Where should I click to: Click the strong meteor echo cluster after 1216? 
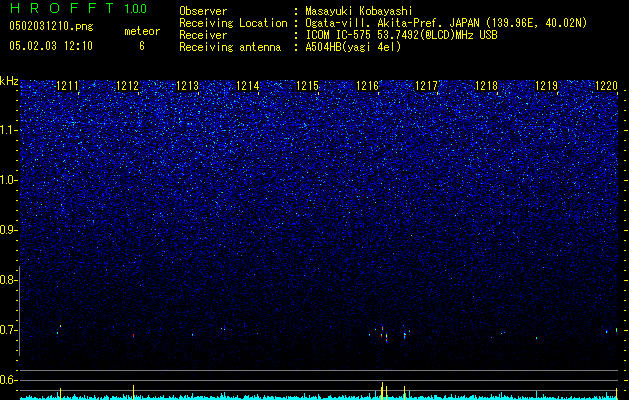(384, 334)
